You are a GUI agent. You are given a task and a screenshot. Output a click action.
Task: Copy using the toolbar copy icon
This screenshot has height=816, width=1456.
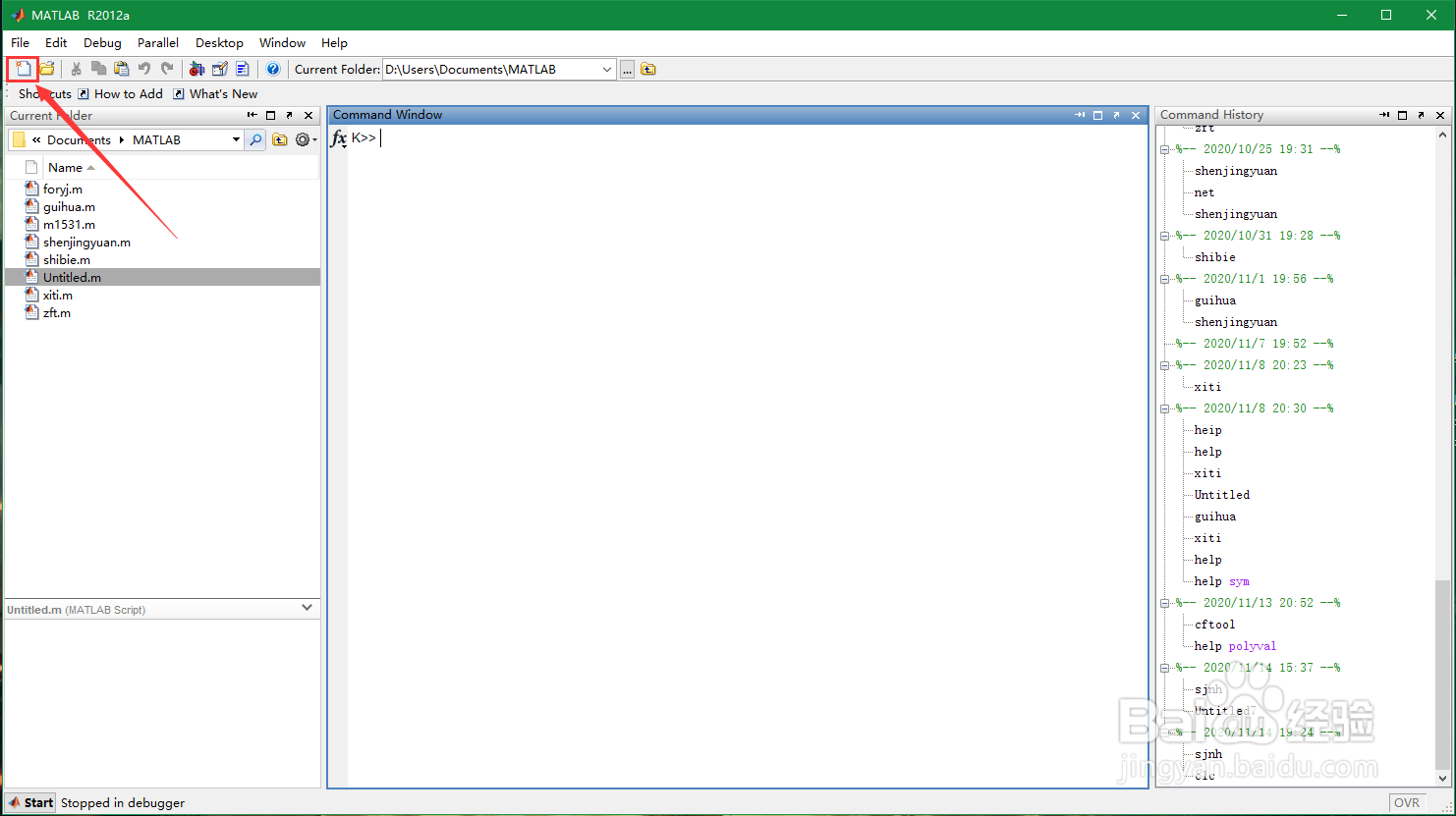pos(98,69)
